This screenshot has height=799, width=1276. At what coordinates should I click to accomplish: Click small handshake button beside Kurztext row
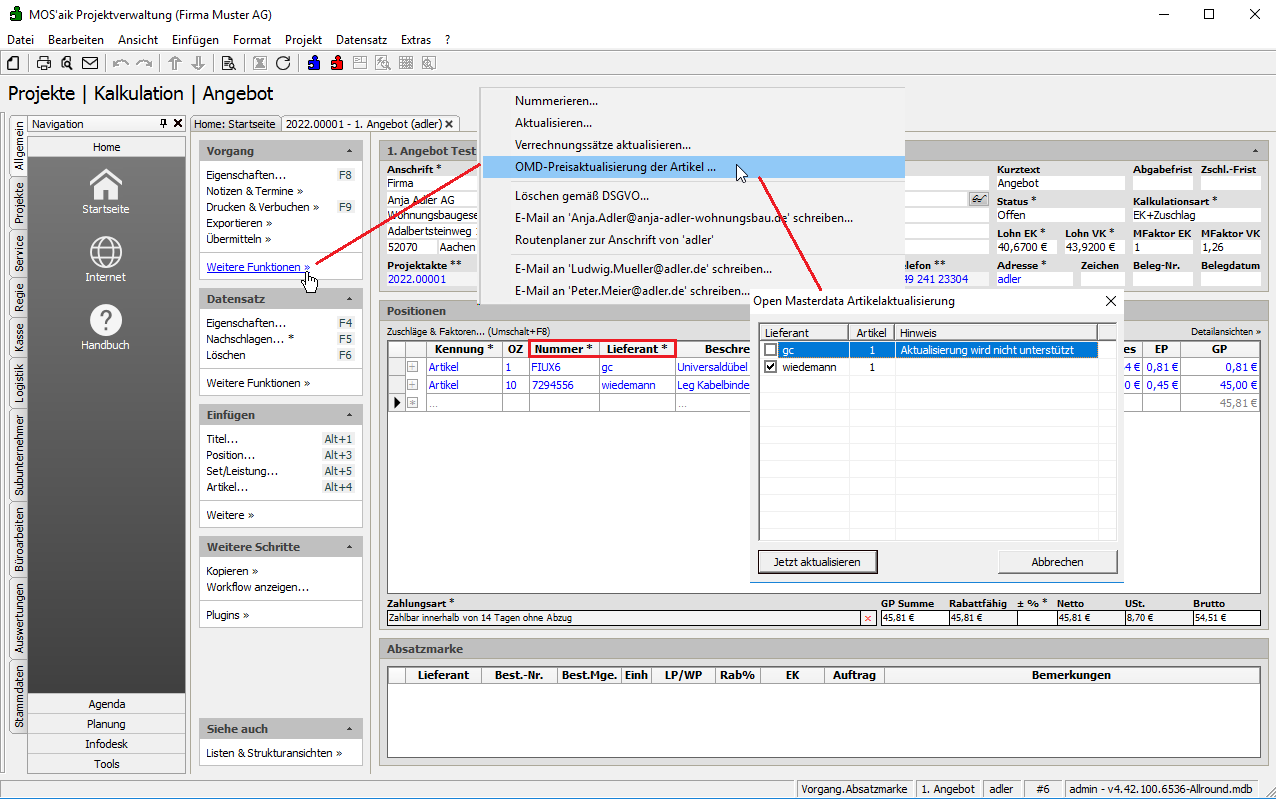click(978, 199)
